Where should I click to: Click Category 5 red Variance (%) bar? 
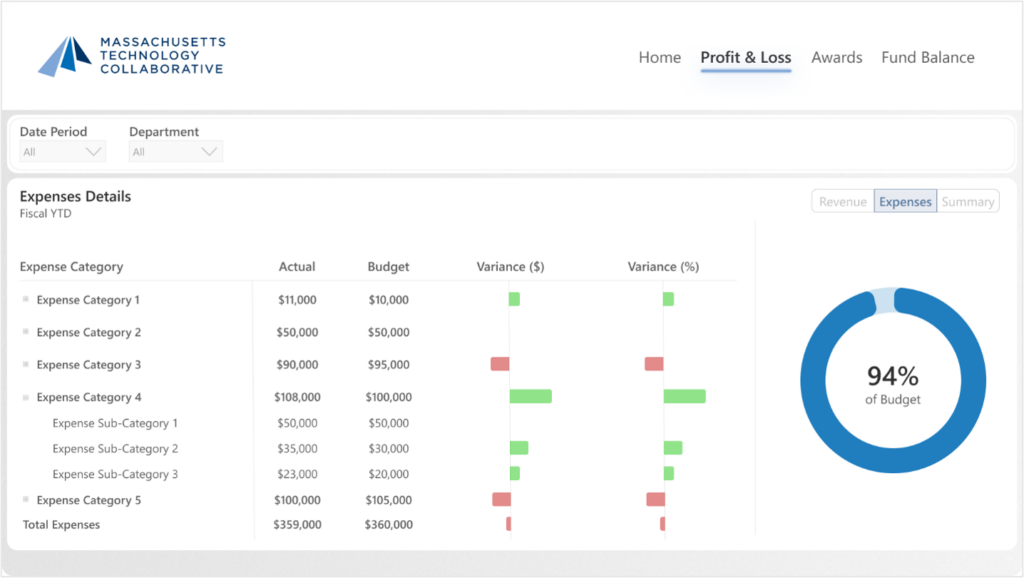point(656,500)
